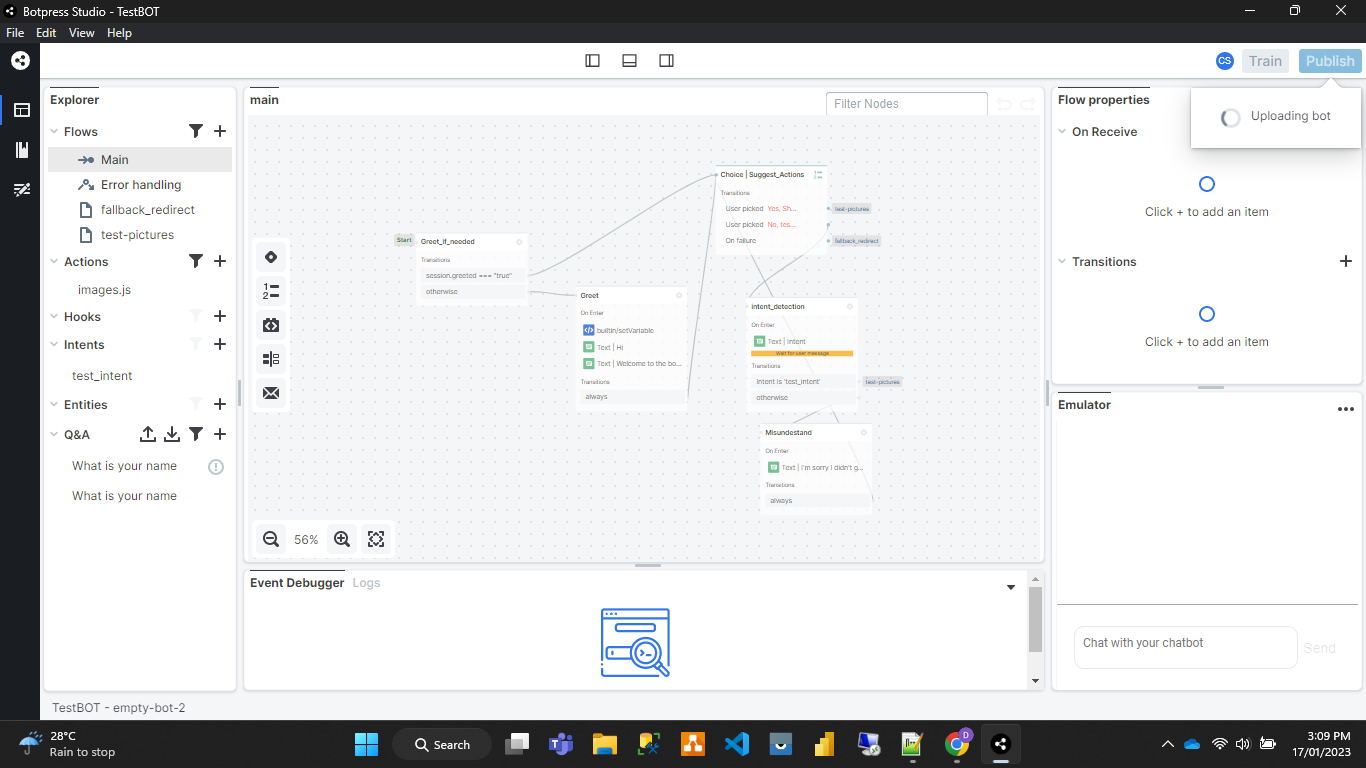Collapse the Flows section in Explorer
The width and height of the screenshot is (1366, 768).
pyautogui.click(x=55, y=132)
